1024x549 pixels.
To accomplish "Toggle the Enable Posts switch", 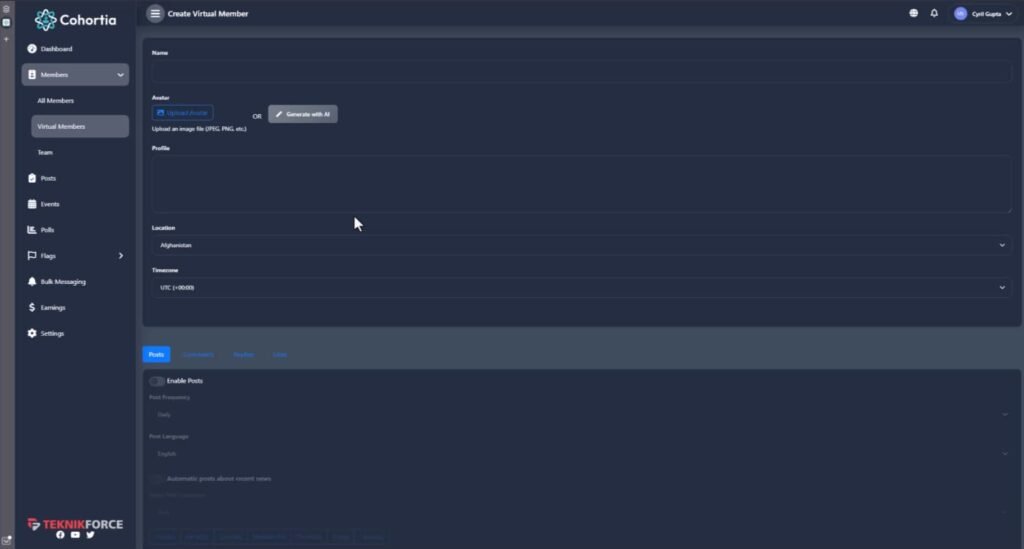I will point(157,381).
